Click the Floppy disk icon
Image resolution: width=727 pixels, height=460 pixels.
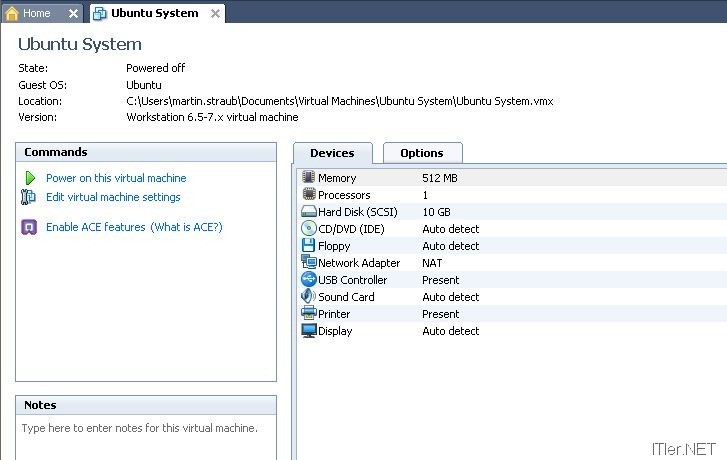click(308, 245)
